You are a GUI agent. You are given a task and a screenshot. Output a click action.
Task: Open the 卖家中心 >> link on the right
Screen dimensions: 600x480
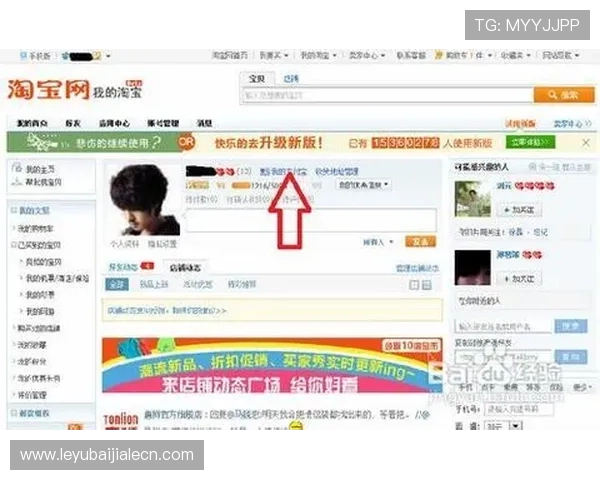click(x=572, y=124)
